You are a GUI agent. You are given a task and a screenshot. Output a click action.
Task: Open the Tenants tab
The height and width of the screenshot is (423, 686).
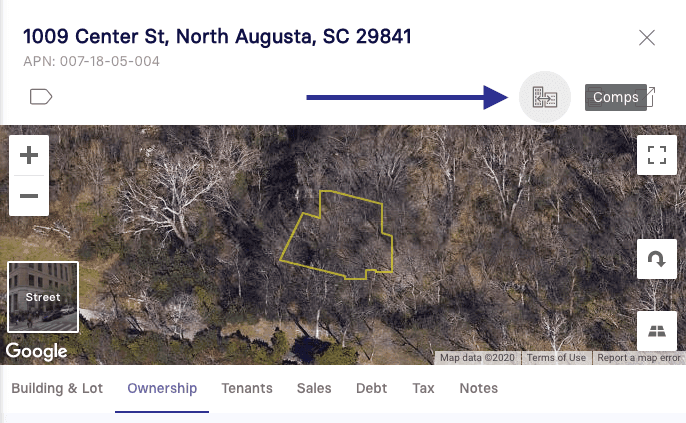(247, 388)
